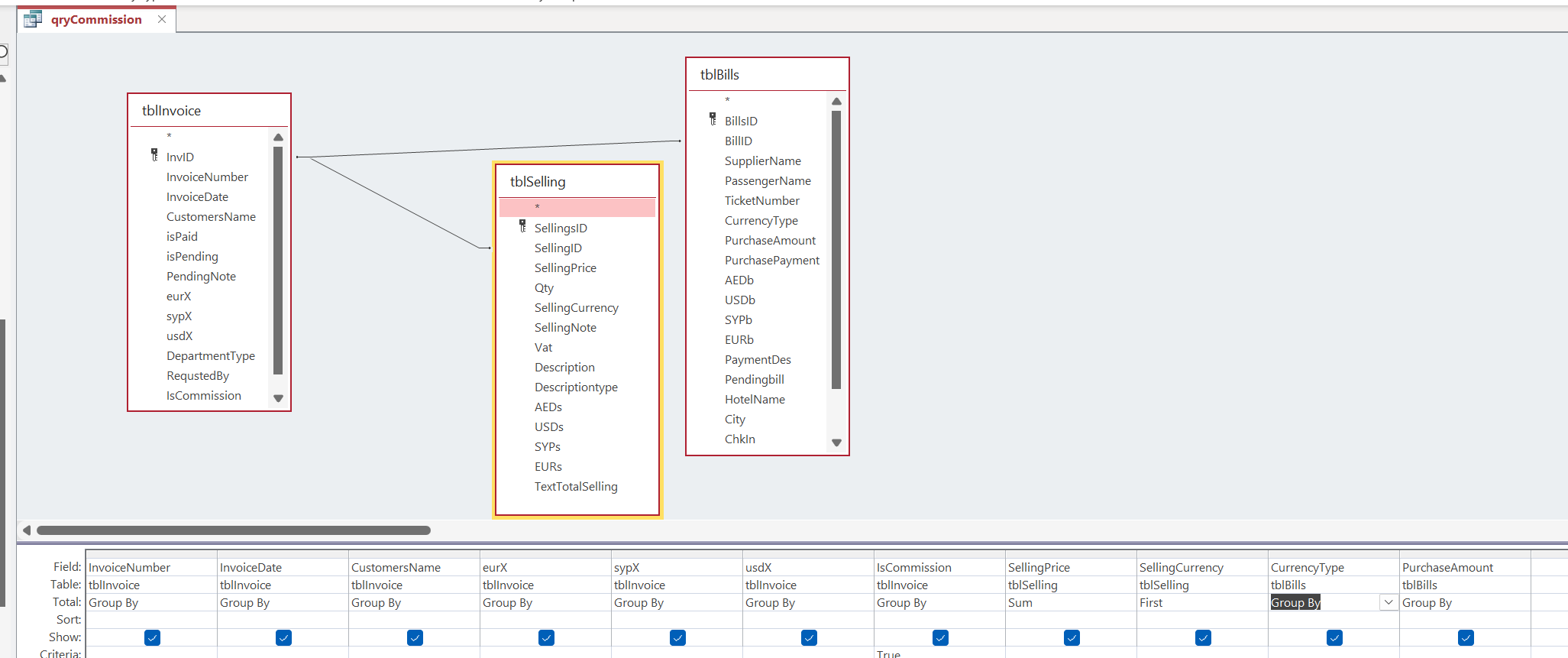Click Criteria cell True under IsCommission
This screenshot has width=1568, height=658.
(939, 653)
